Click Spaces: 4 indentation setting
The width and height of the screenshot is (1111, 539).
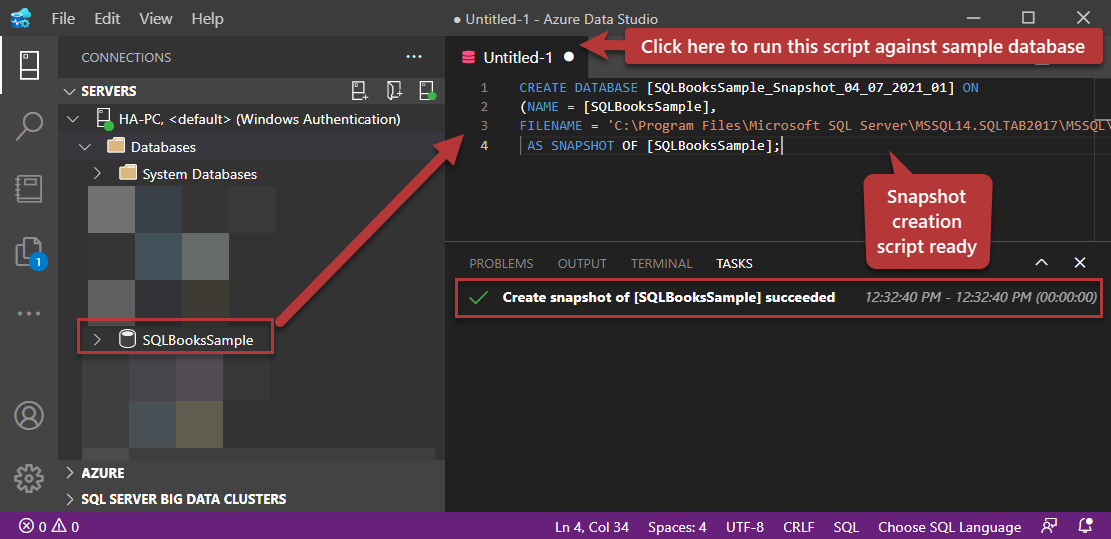point(677,527)
